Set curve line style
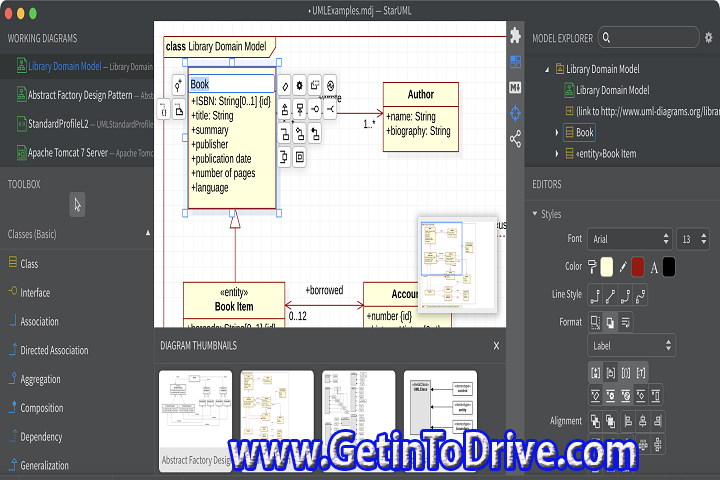 pos(641,296)
